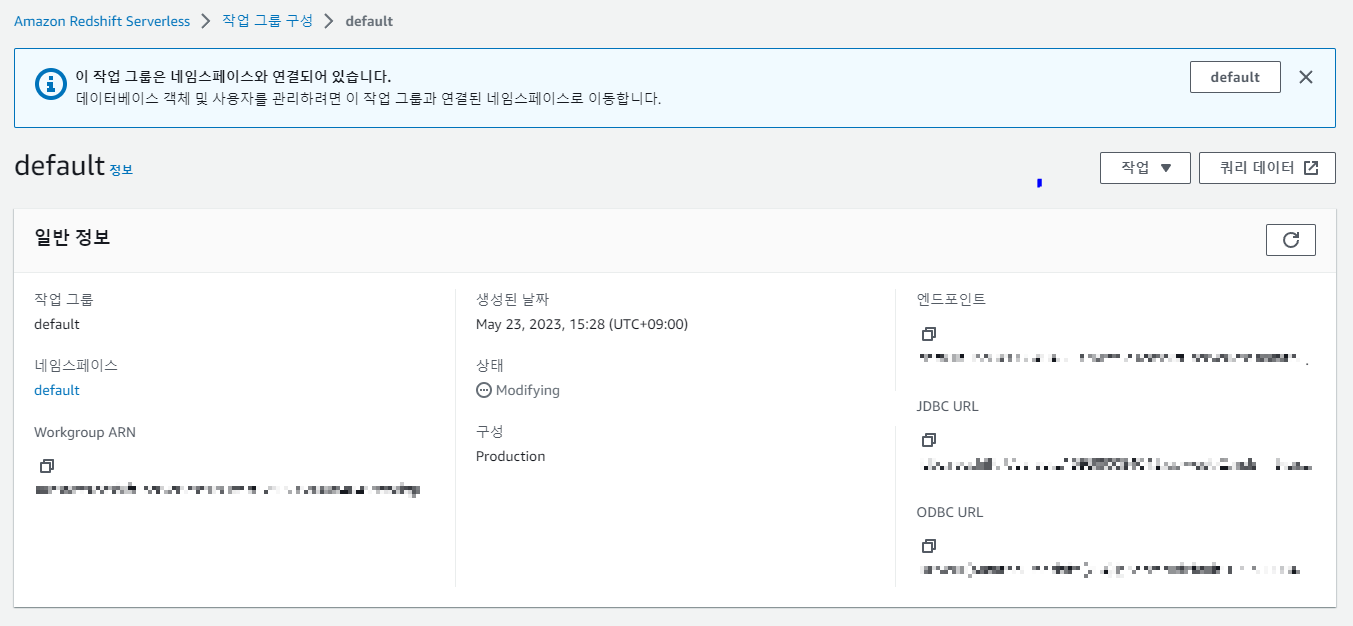Click the Production configuration value
The width and height of the screenshot is (1353, 626).
(511, 456)
